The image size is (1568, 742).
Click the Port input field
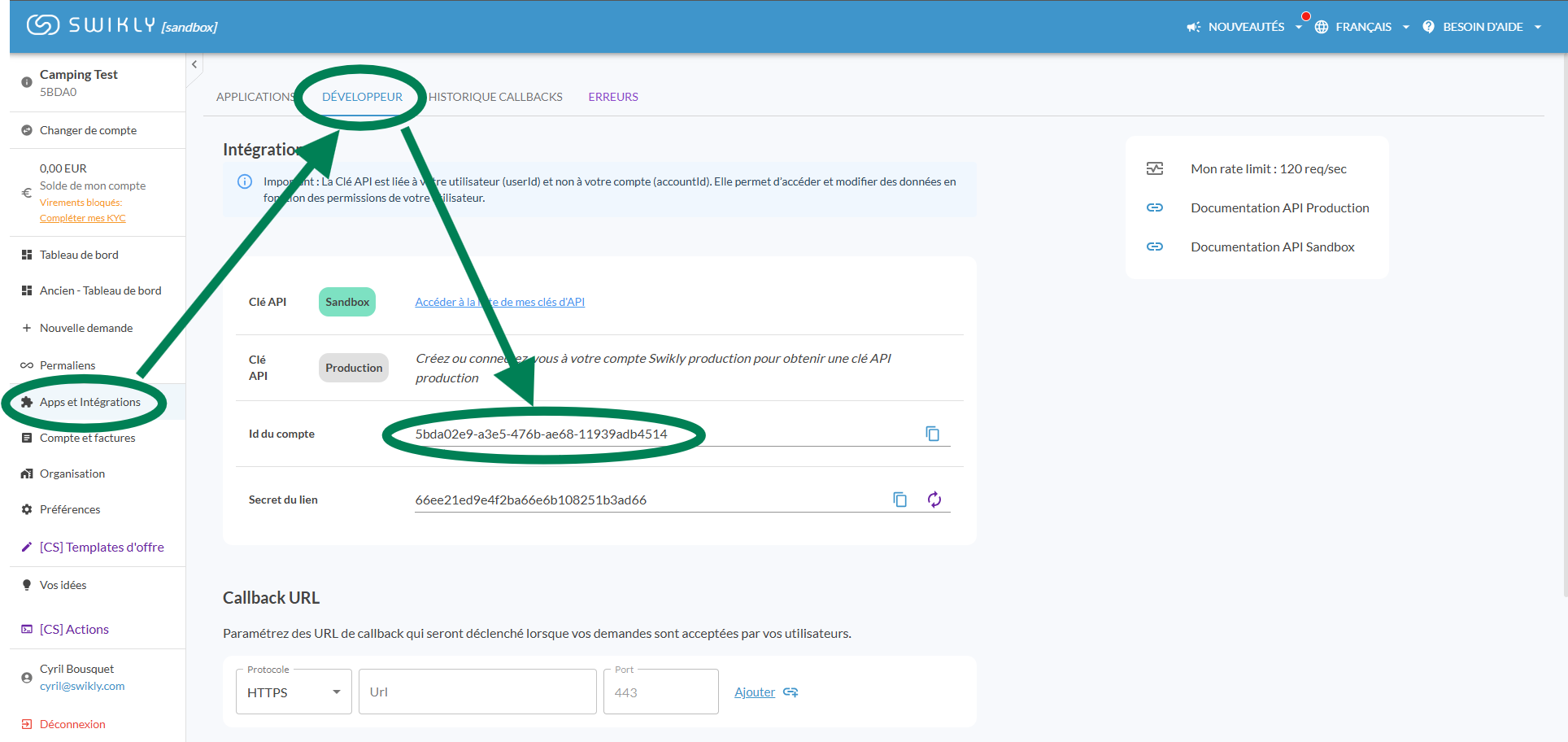tap(660, 692)
